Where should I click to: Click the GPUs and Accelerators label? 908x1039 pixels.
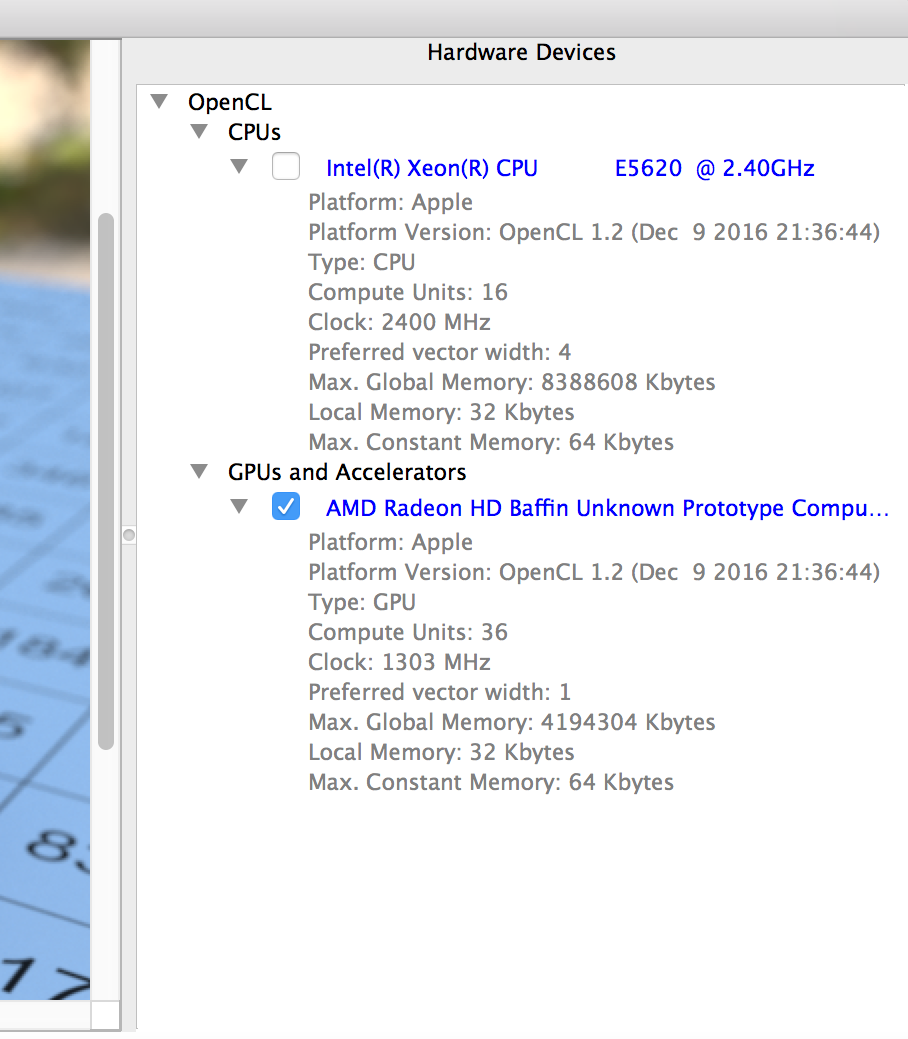347,472
